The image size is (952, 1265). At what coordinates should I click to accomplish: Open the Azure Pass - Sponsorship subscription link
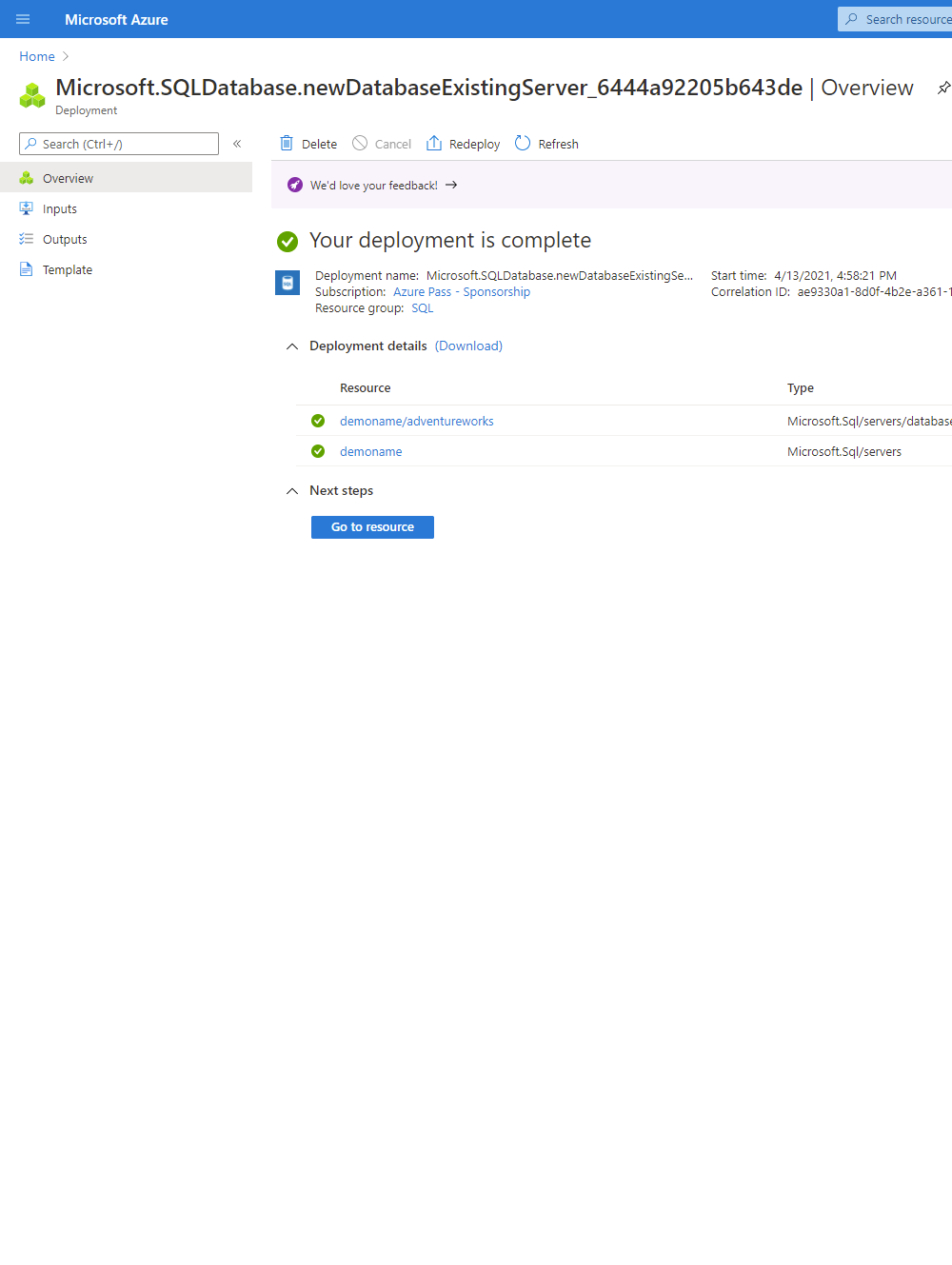click(x=461, y=291)
